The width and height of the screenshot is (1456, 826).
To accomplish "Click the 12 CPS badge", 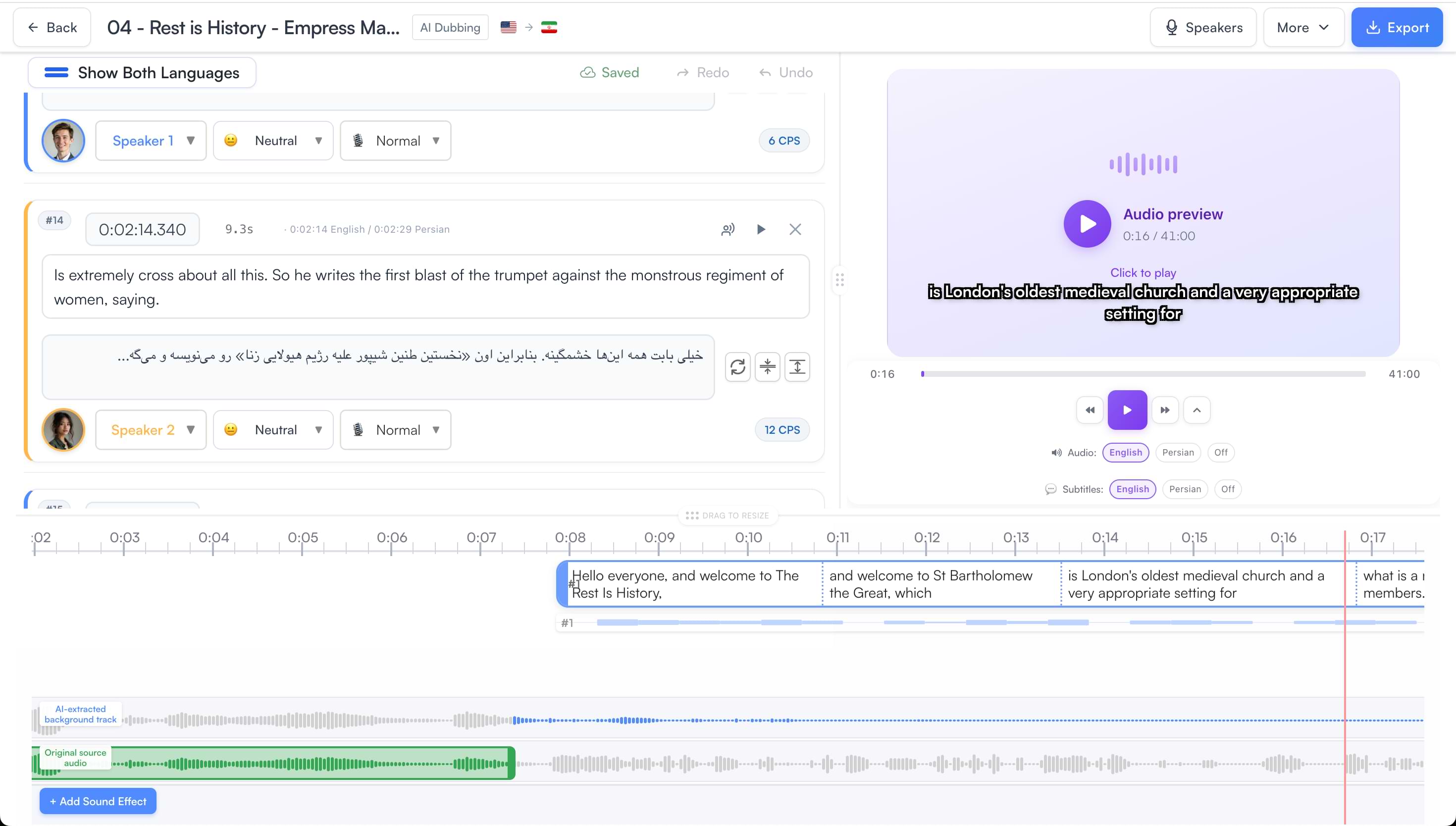I will coord(782,429).
